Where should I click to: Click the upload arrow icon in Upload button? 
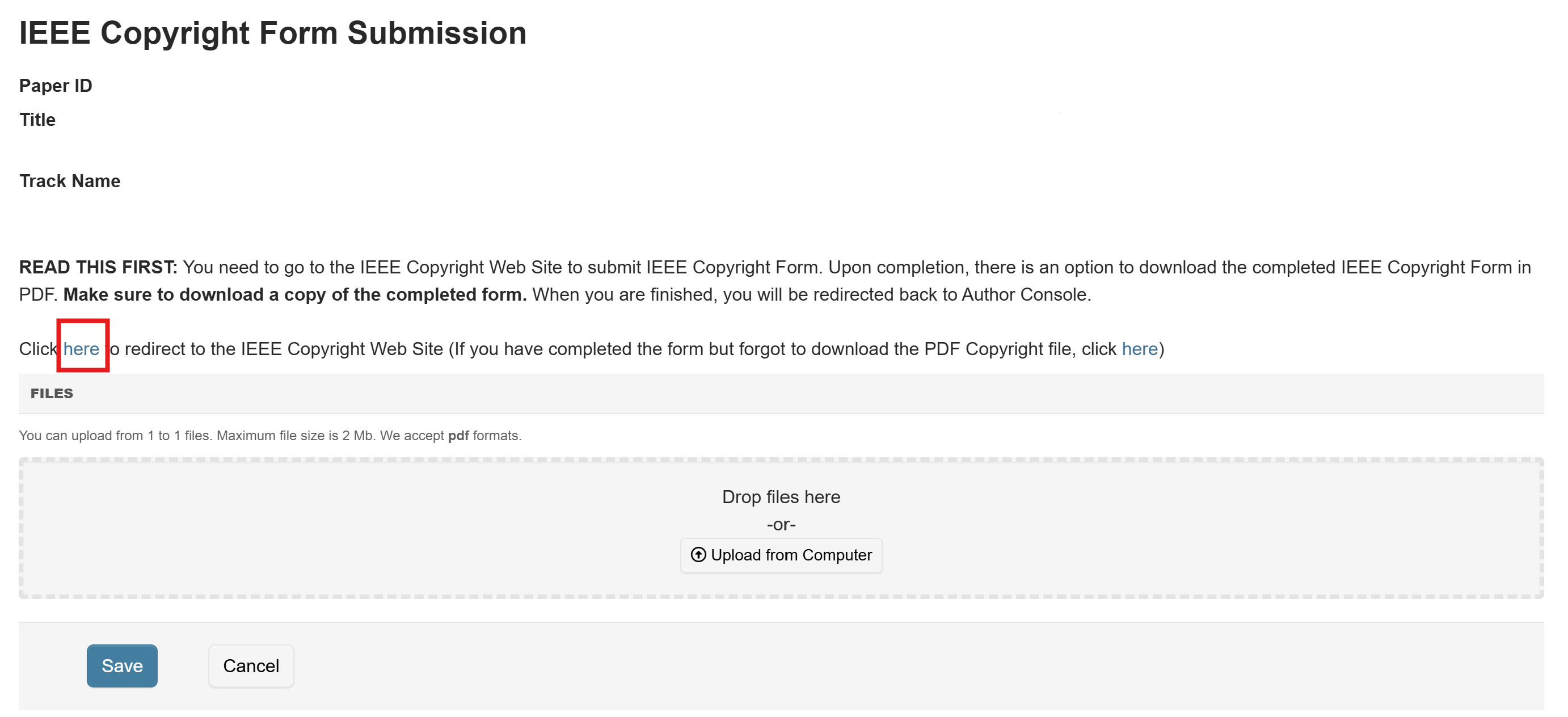click(x=698, y=555)
